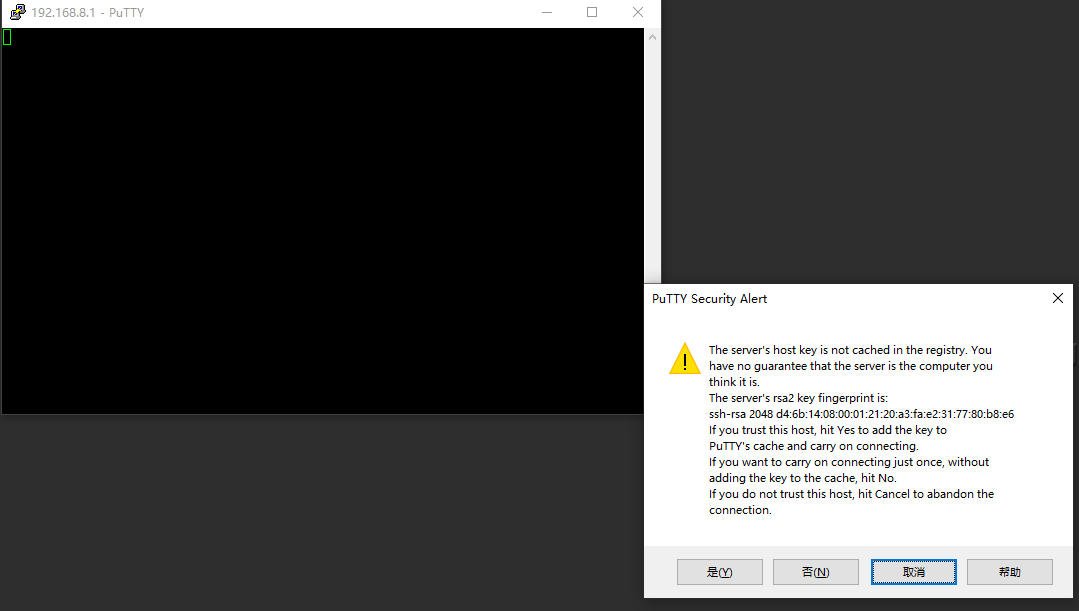Minimize the 192.168.8.1 PuTTY window
1079x611 pixels.
tap(546, 13)
